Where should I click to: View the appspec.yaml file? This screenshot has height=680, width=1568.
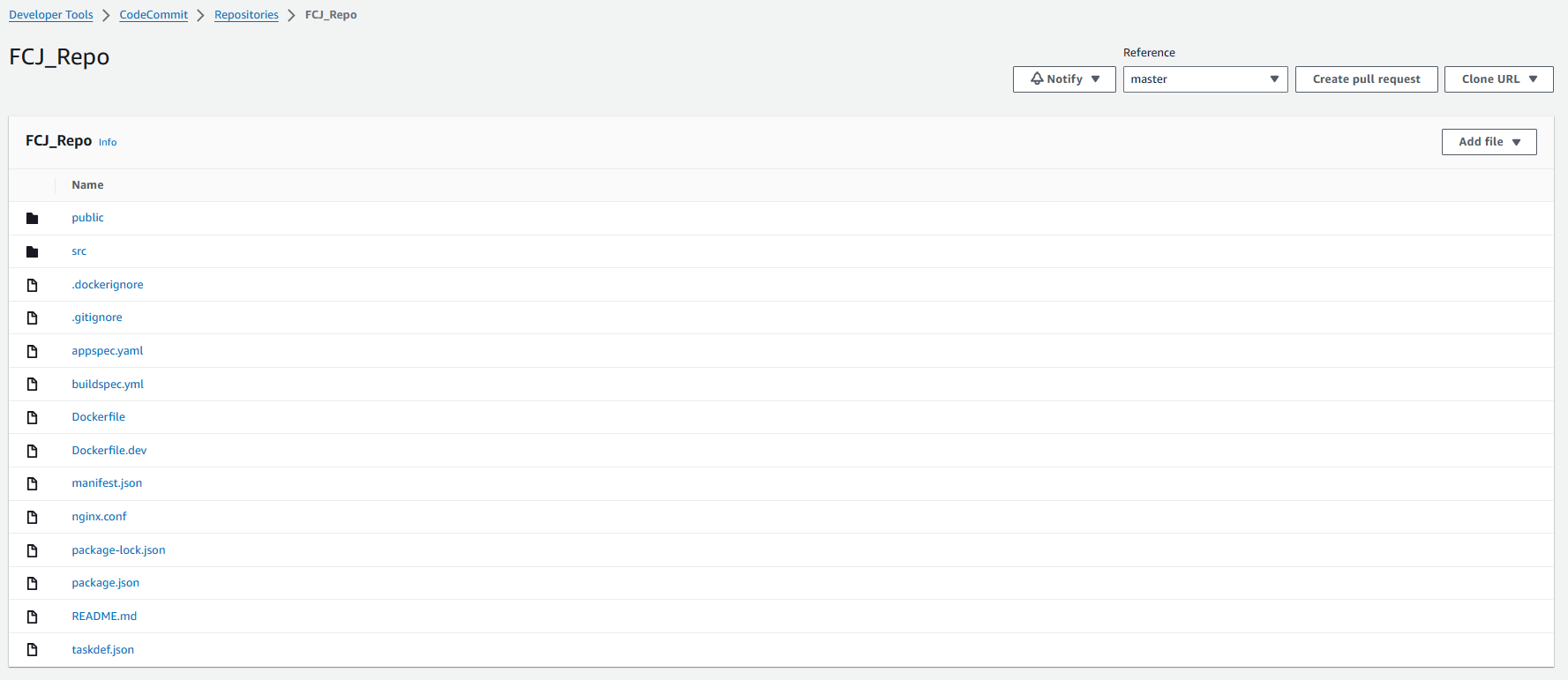pos(108,351)
